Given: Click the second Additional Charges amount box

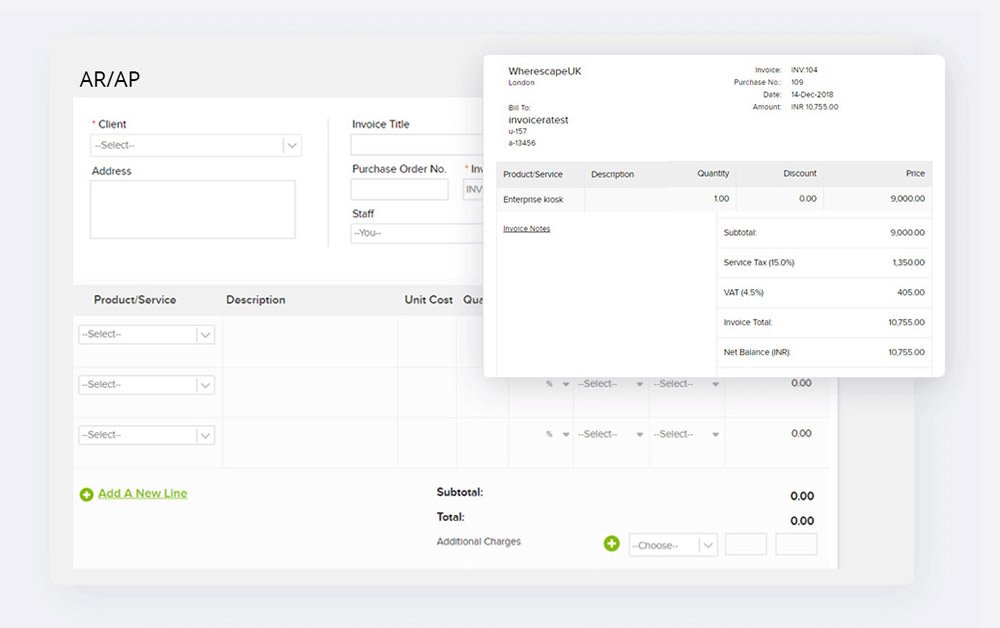Looking at the screenshot, I should point(796,544).
